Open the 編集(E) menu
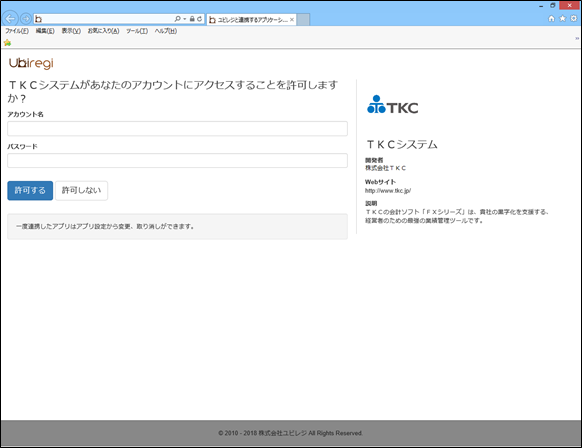Screen dimensions: 582x448 point(45,31)
